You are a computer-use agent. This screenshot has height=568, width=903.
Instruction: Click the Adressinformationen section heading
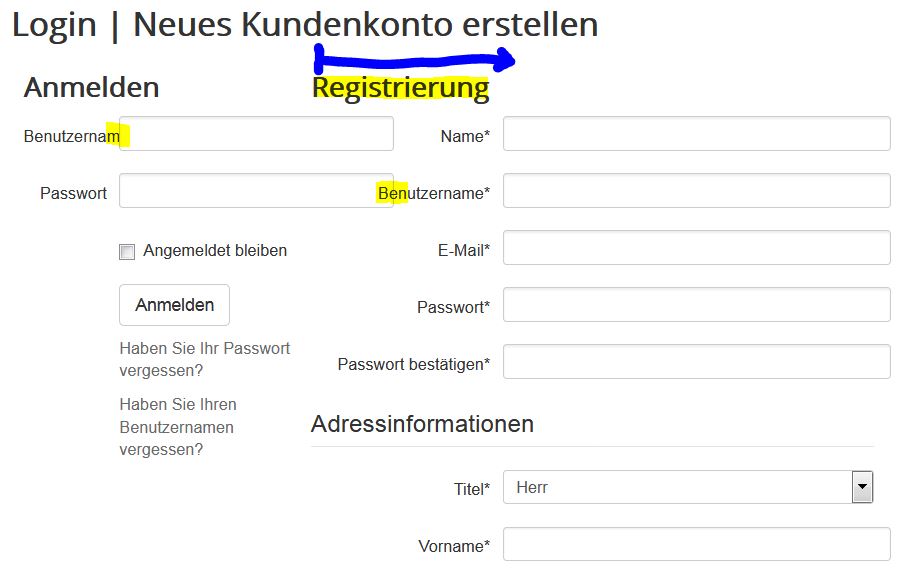coord(422,424)
